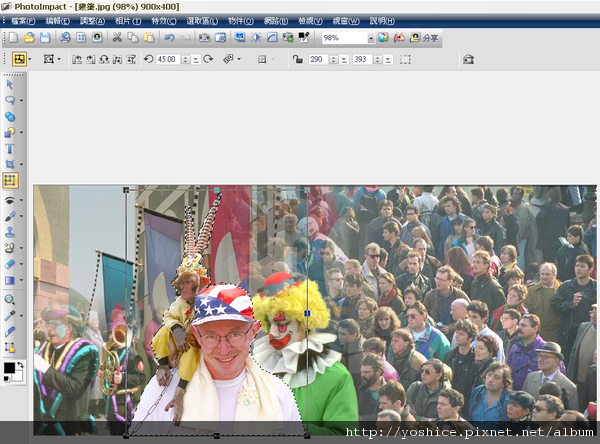600x444 pixels.
Task: Open the zoom percentage dropdown
Action: (370, 38)
